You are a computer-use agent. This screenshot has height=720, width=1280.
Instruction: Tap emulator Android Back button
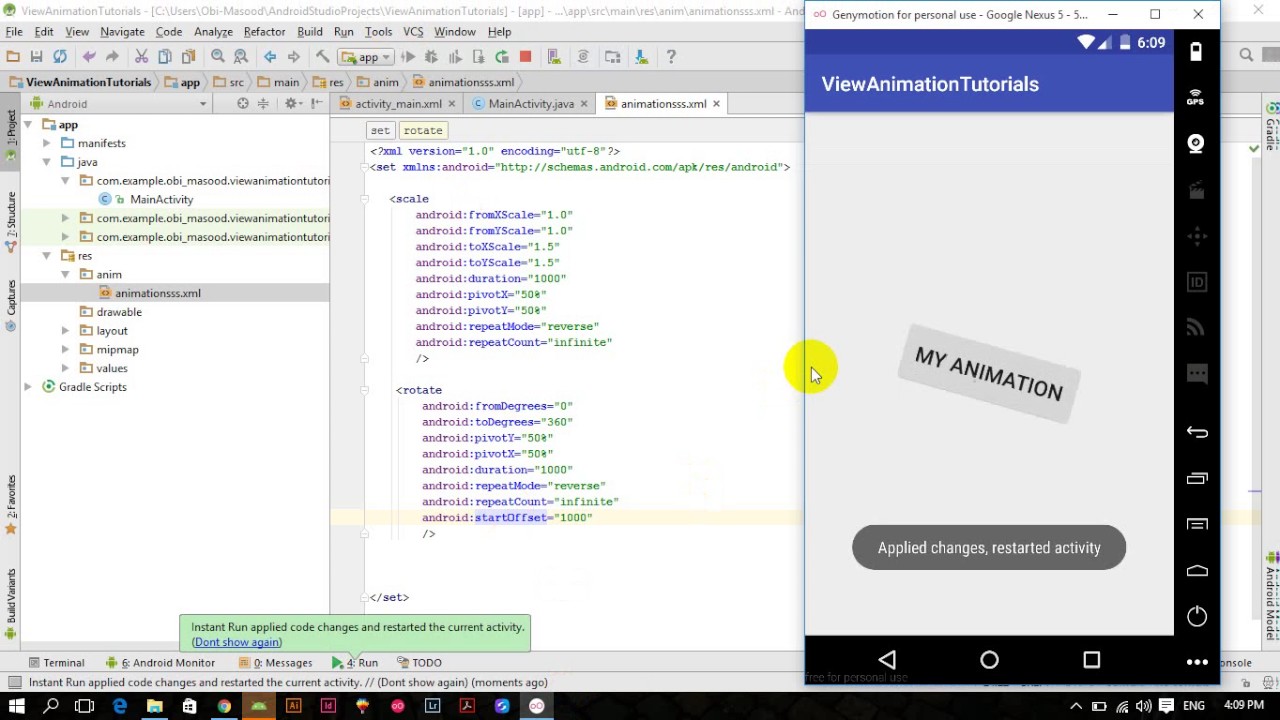[x=887, y=660]
